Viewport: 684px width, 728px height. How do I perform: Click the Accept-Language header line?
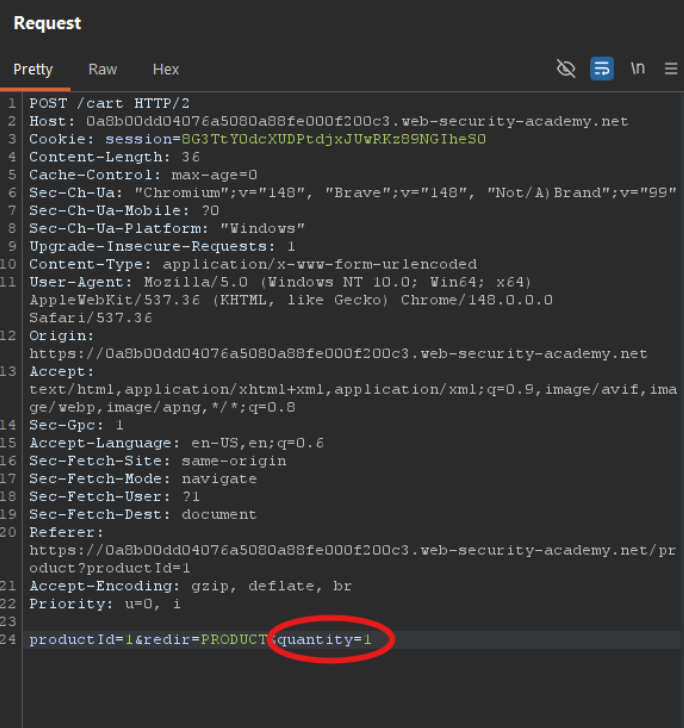(x=176, y=443)
